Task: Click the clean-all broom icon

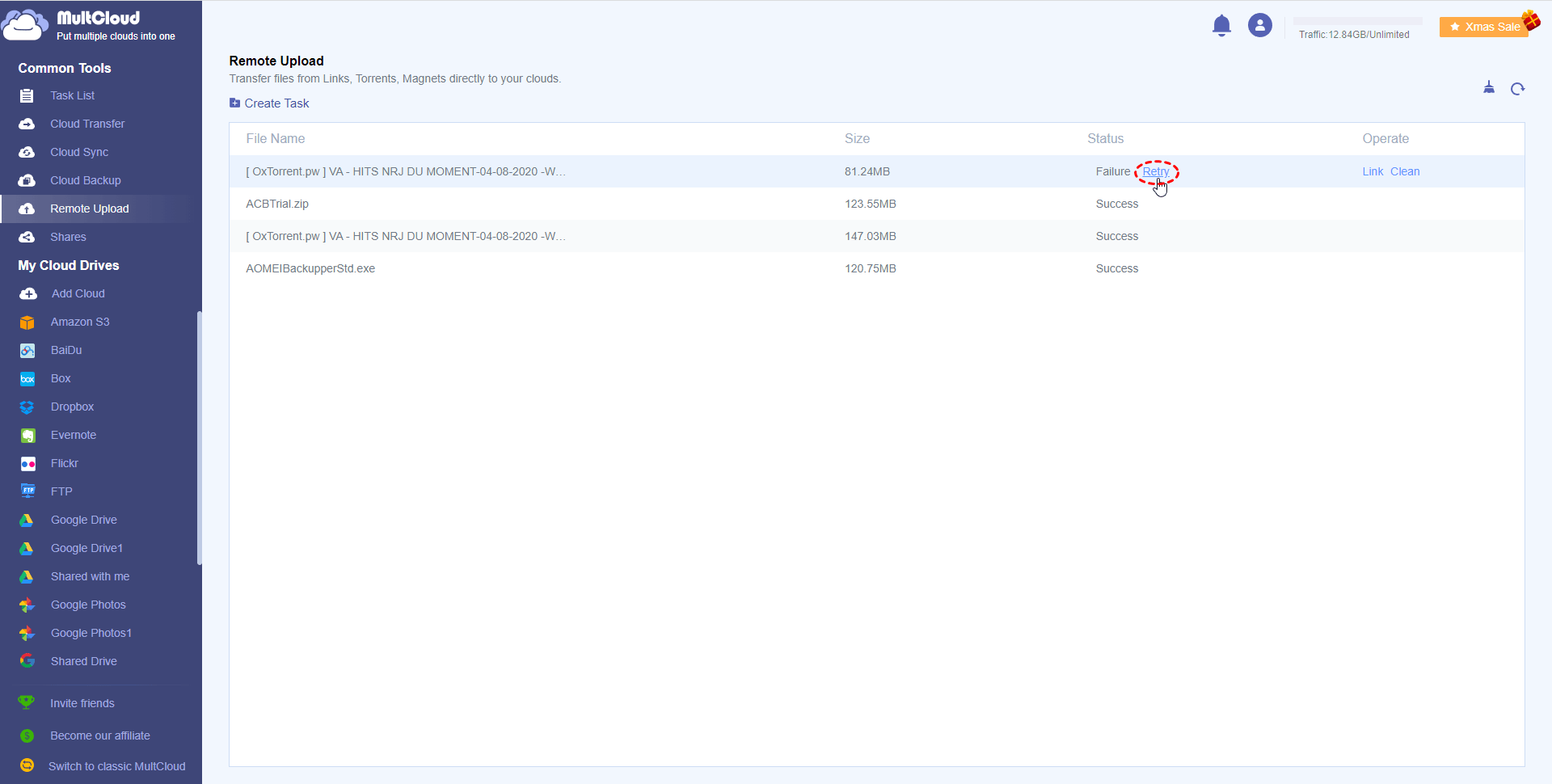Action: tap(1489, 88)
